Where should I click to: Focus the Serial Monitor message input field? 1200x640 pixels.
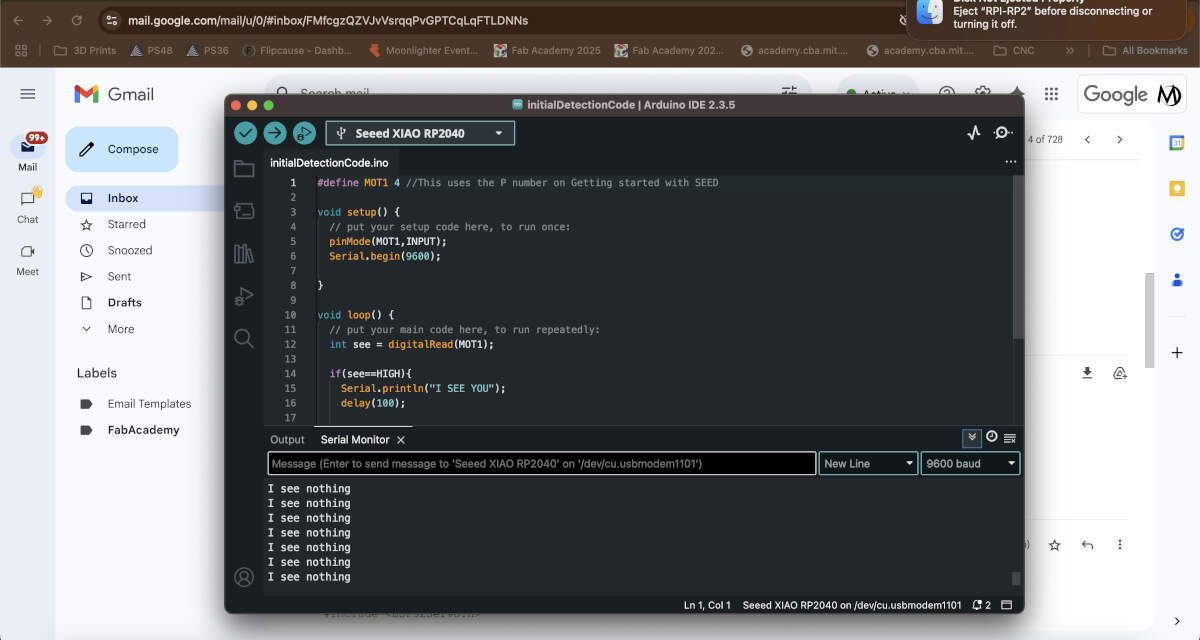[x=542, y=463]
